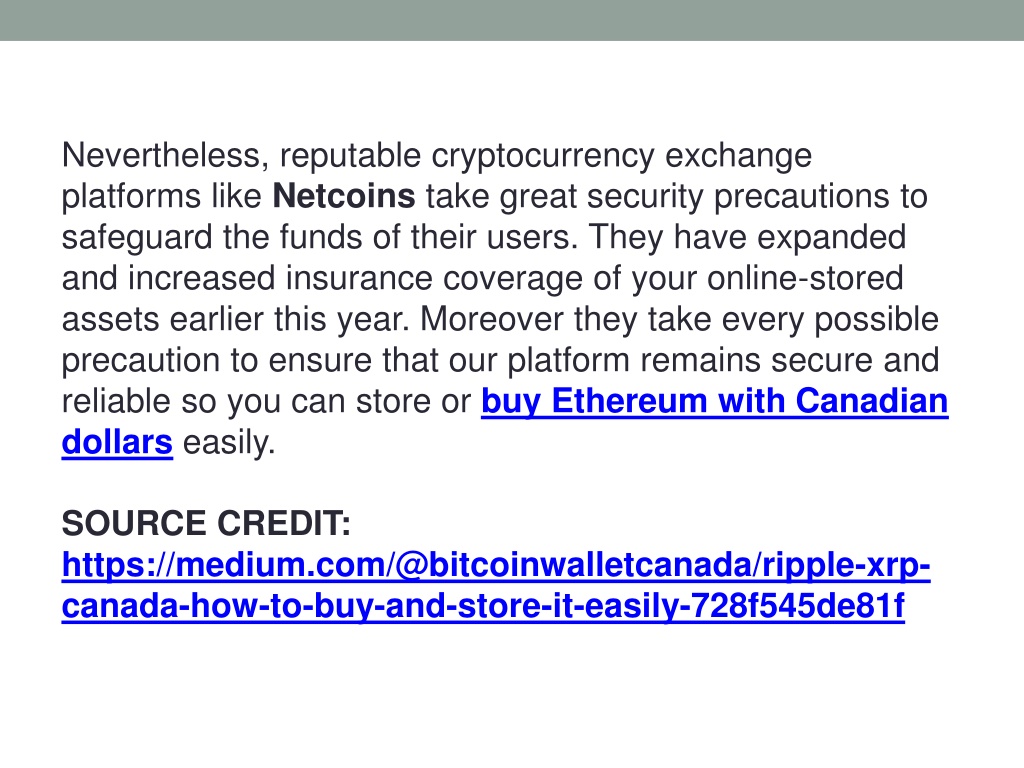Click the word 'possible' in the paragraph
The image size is (1024, 768).
[876, 320]
